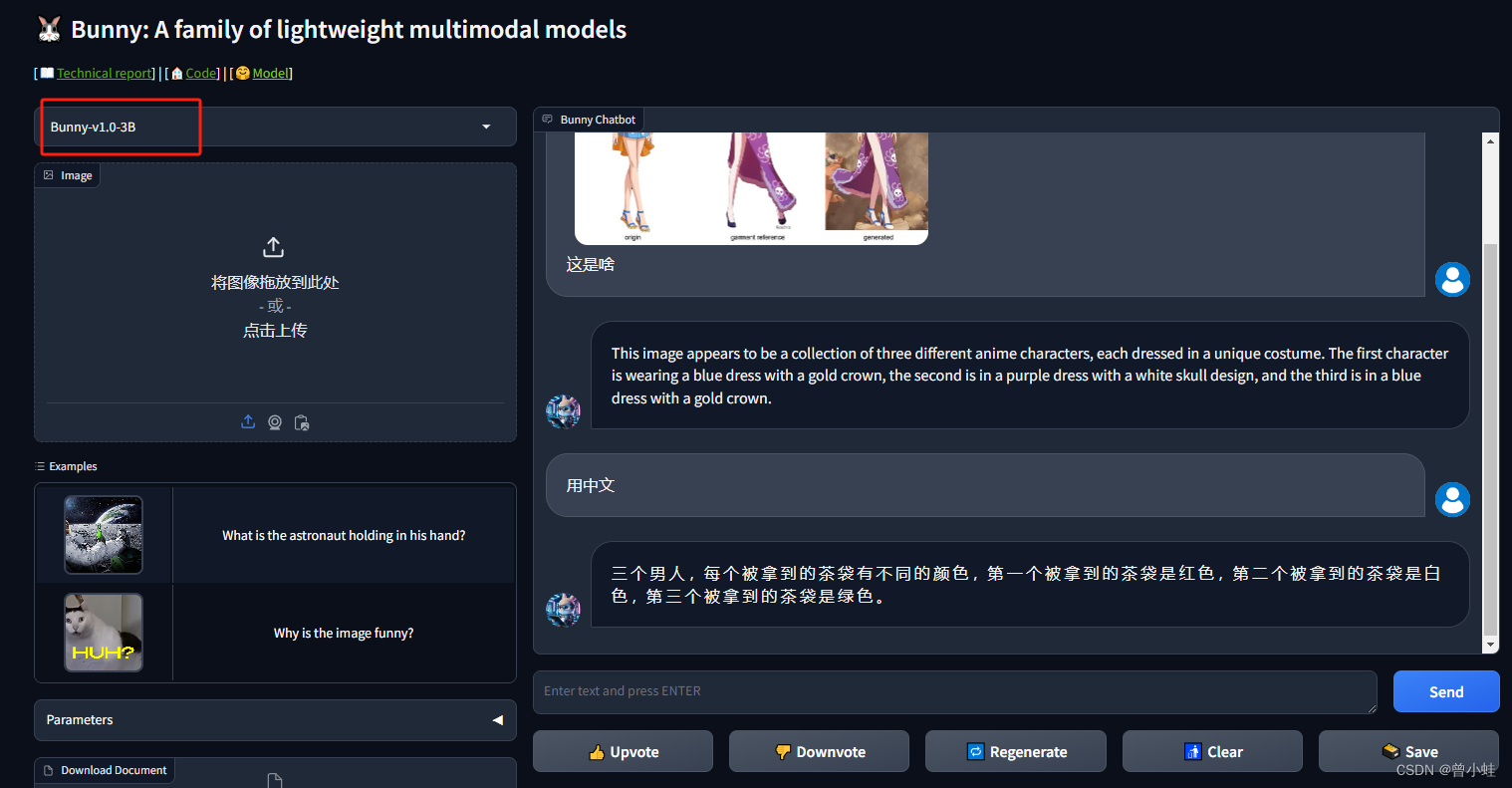This screenshot has height=788, width=1512.
Task: Click the user avatar beside '这是啥' message
Action: pyautogui.click(x=1452, y=279)
